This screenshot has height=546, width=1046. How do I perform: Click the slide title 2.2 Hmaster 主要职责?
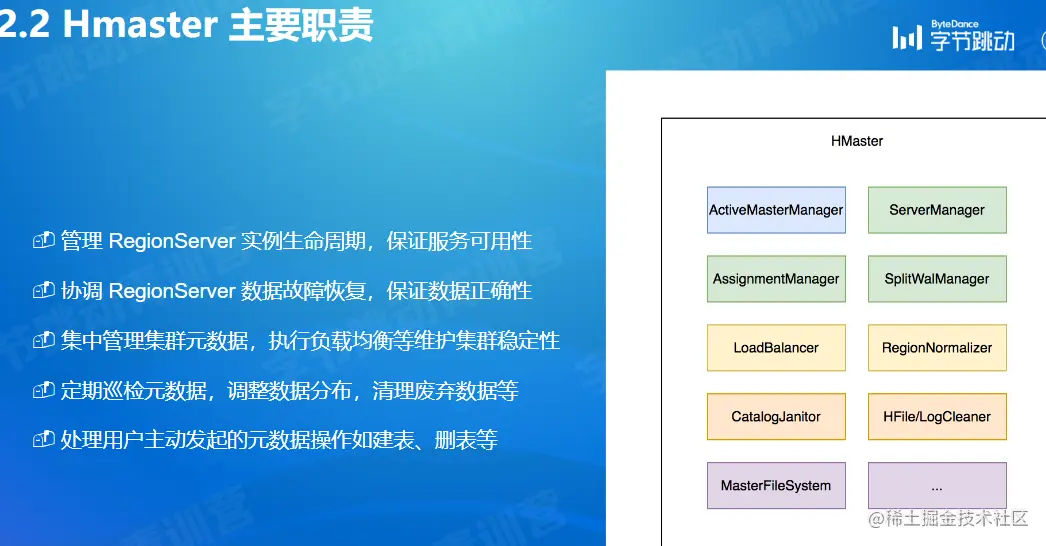[185, 24]
